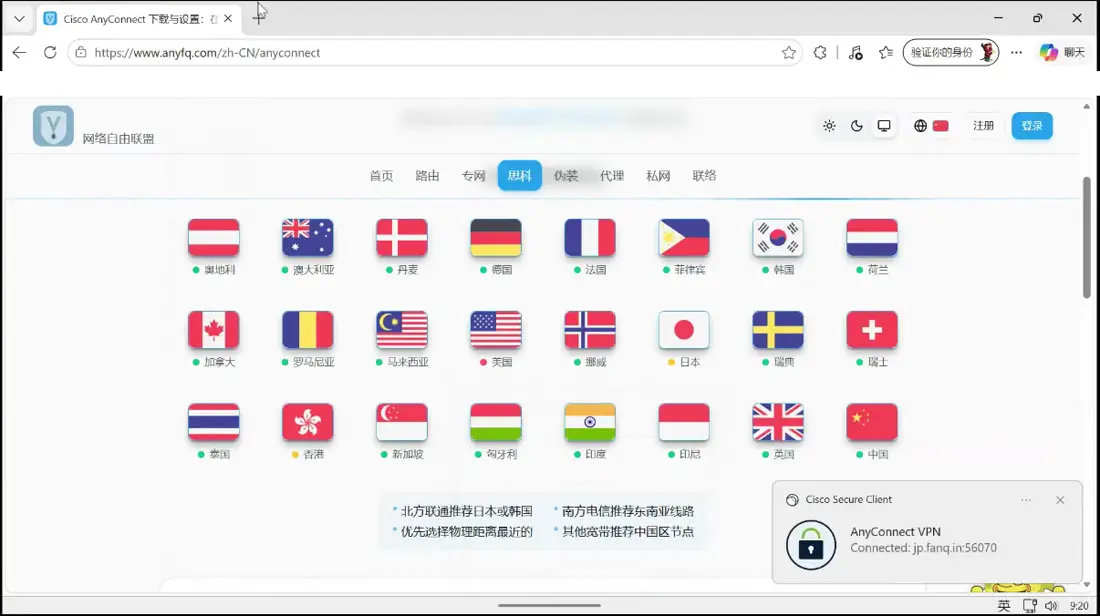
Task: Click the 验证你的身份 profile button
Action: tap(951, 53)
